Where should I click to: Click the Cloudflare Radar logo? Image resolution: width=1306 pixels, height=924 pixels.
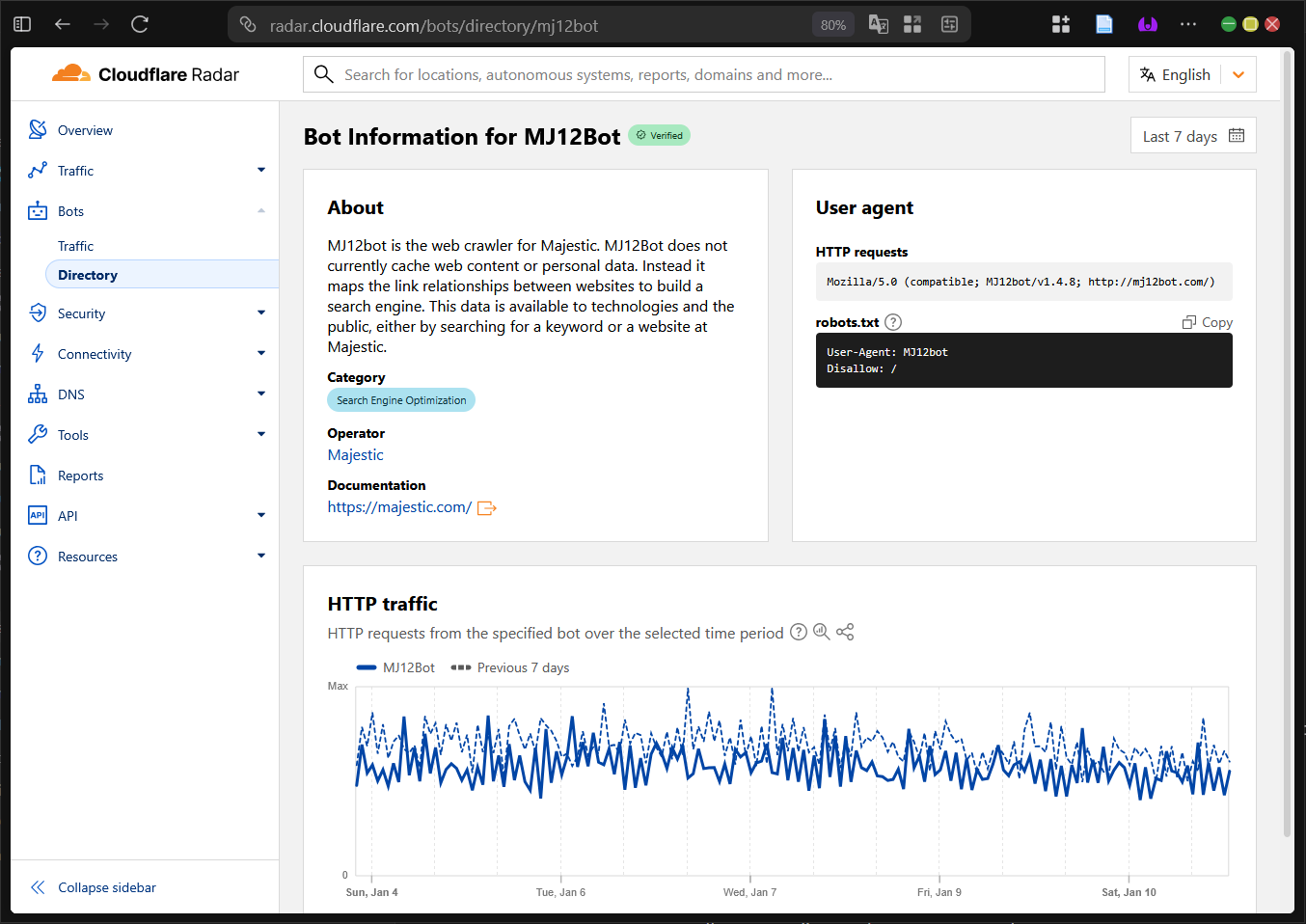click(146, 74)
